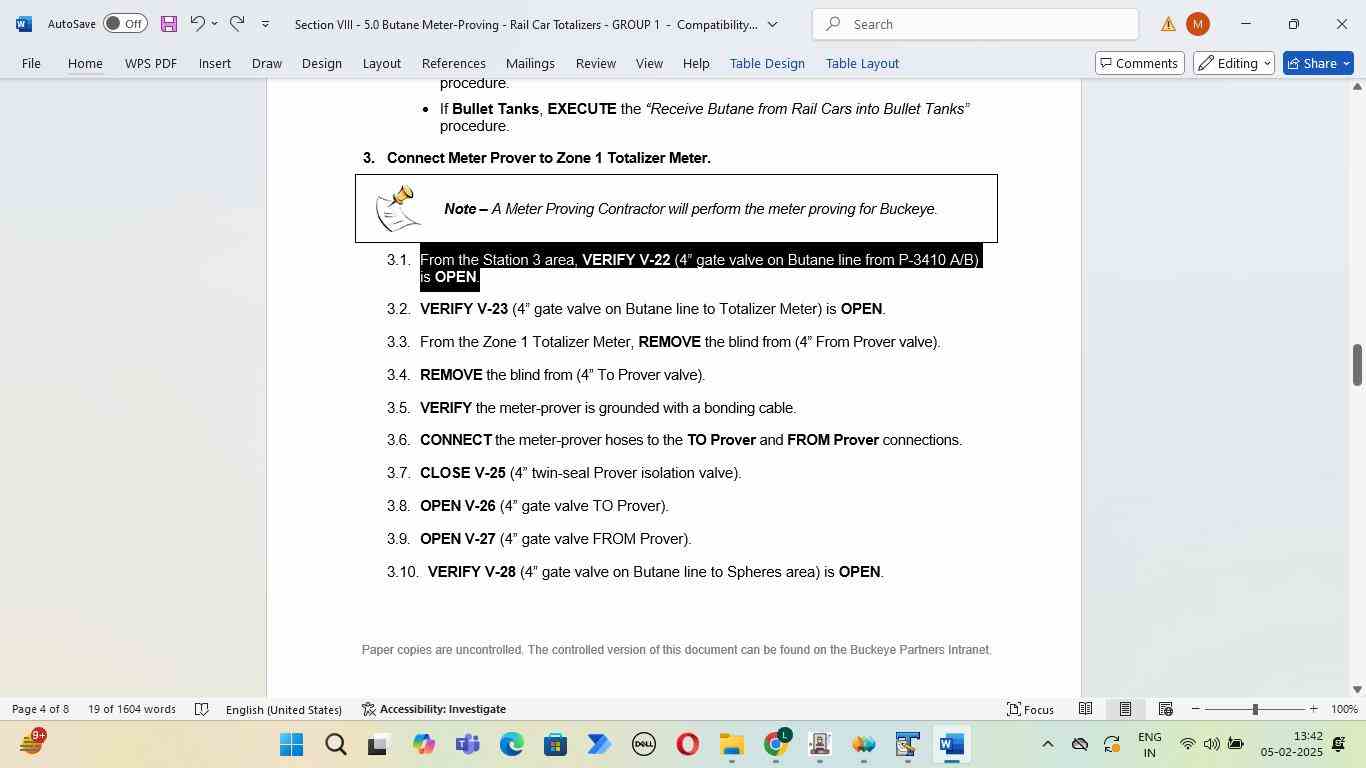Click the Redo arrow icon
This screenshot has height=768, width=1366.
coord(237,24)
